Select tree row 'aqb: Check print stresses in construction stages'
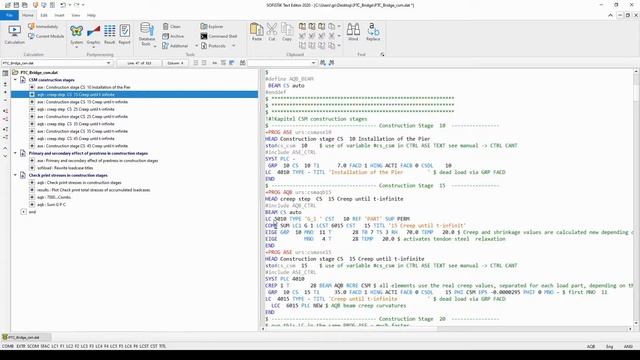The width and height of the screenshot is (640, 360). (79, 182)
